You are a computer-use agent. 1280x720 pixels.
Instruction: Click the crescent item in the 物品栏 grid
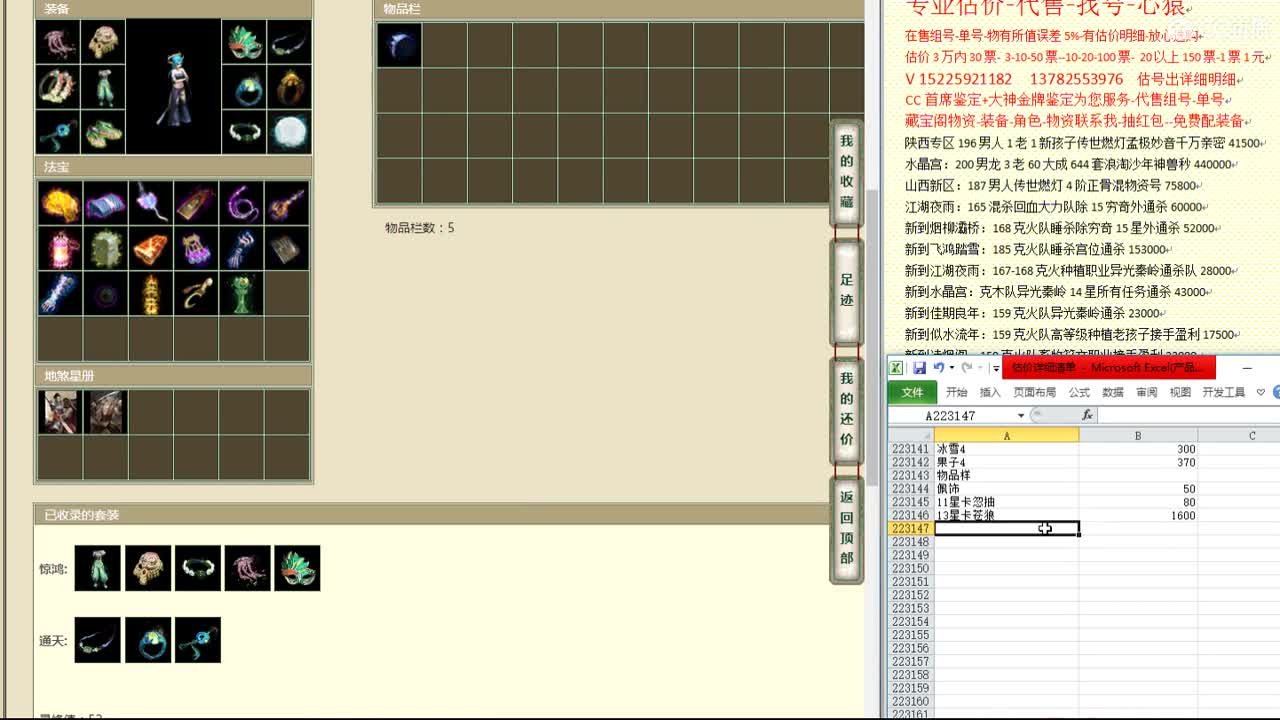tap(399, 45)
